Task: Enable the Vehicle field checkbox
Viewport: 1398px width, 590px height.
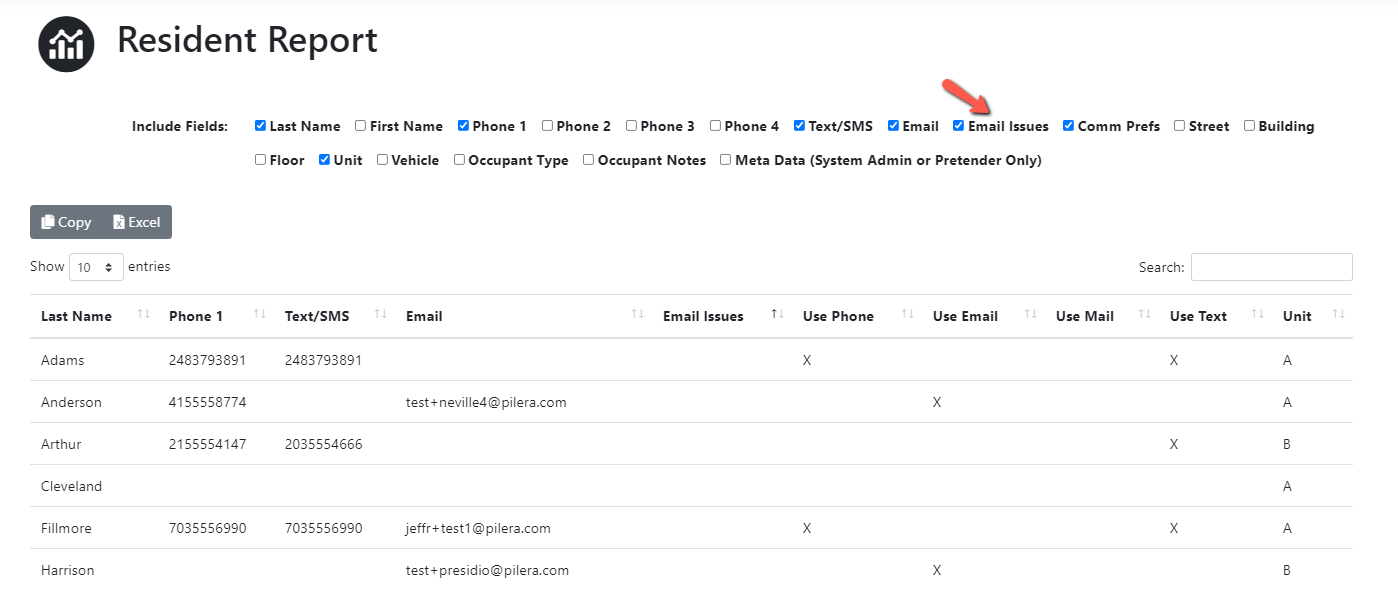Action: tap(382, 160)
